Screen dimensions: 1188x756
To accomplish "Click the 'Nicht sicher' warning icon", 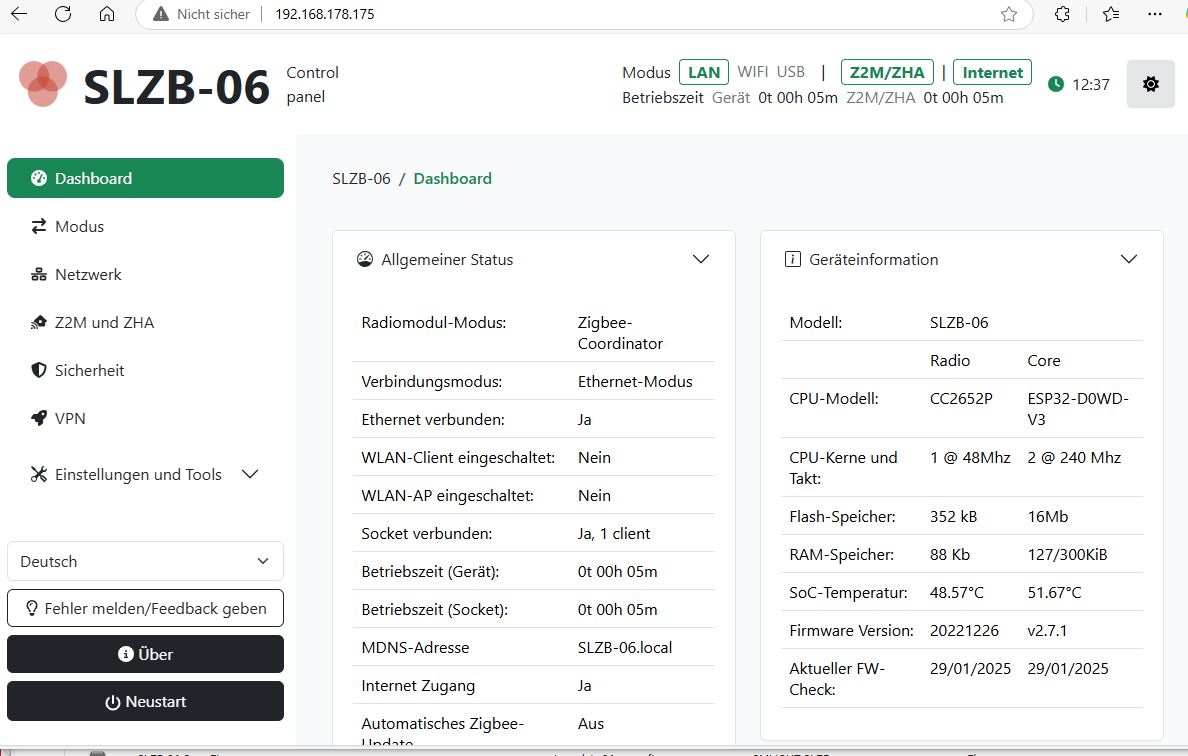I will (161, 14).
